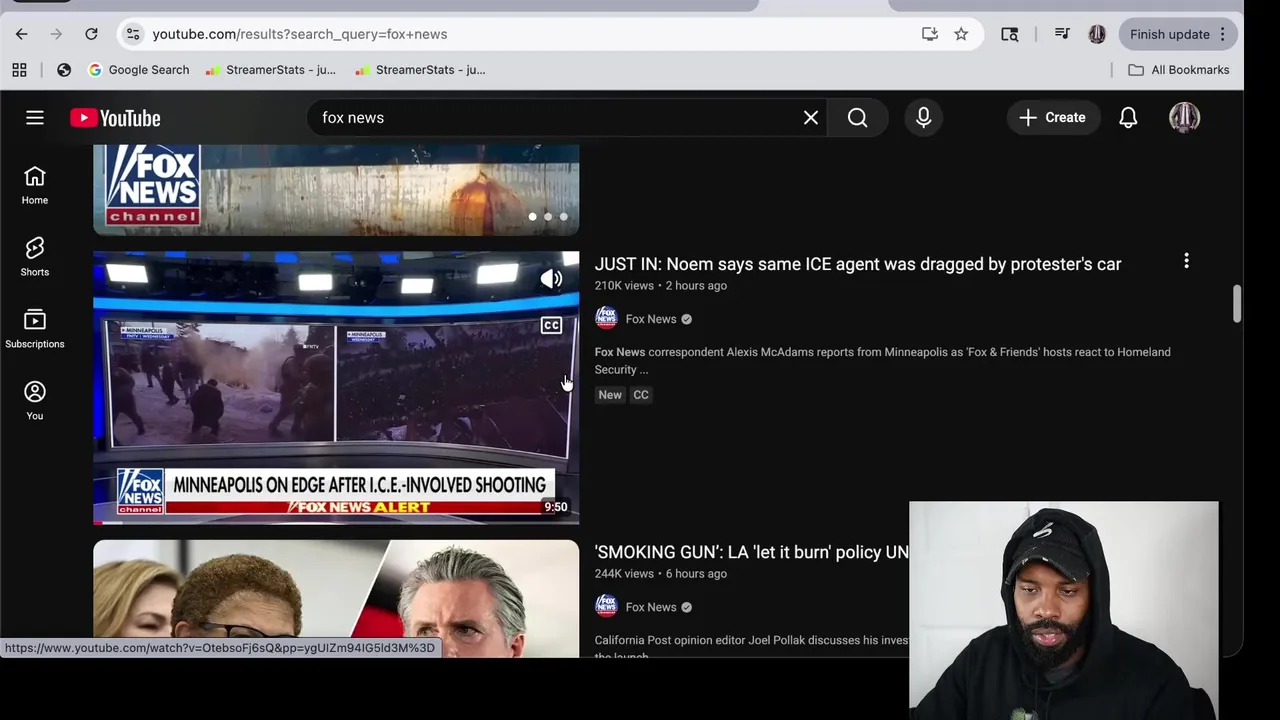This screenshot has height=720, width=1280.
Task: Click the second carousel dot on Fox News banner
Action: (x=548, y=216)
